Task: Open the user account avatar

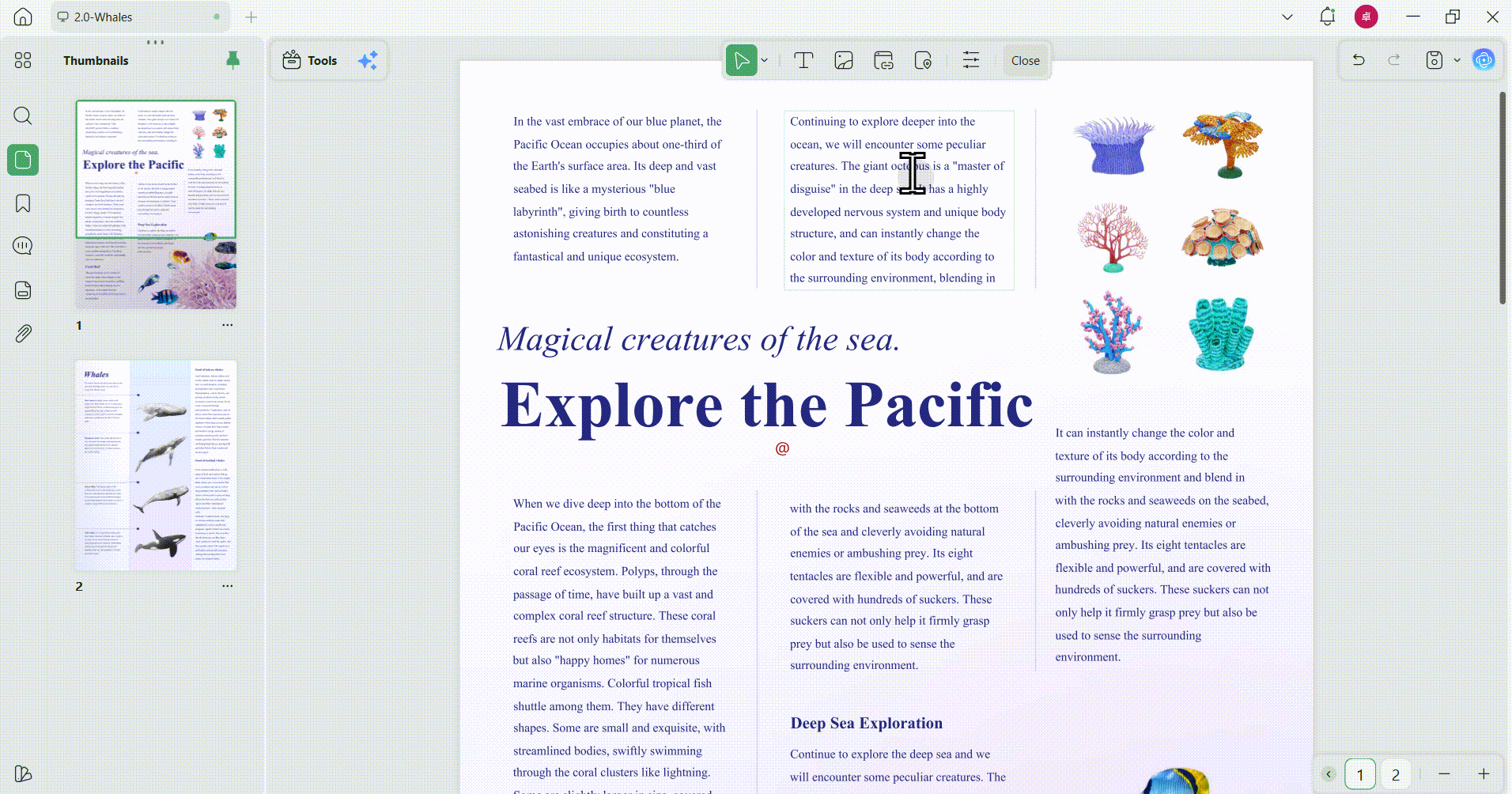Action: tap(1366, 17)
